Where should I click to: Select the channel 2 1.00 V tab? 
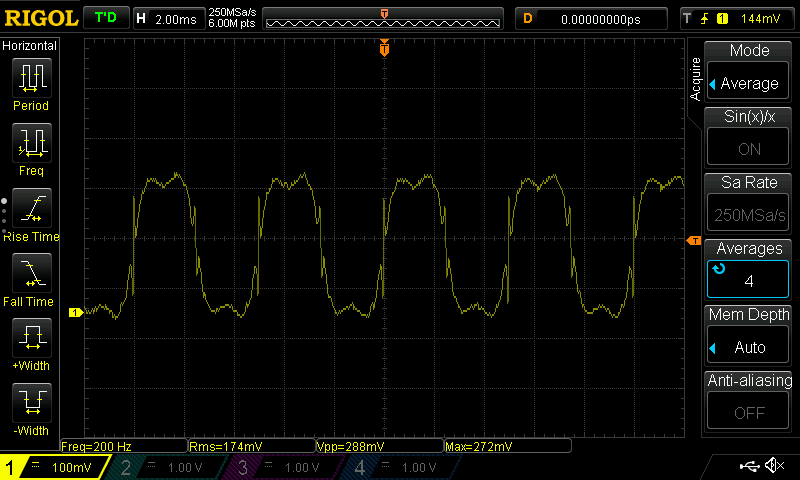[168, 467]
